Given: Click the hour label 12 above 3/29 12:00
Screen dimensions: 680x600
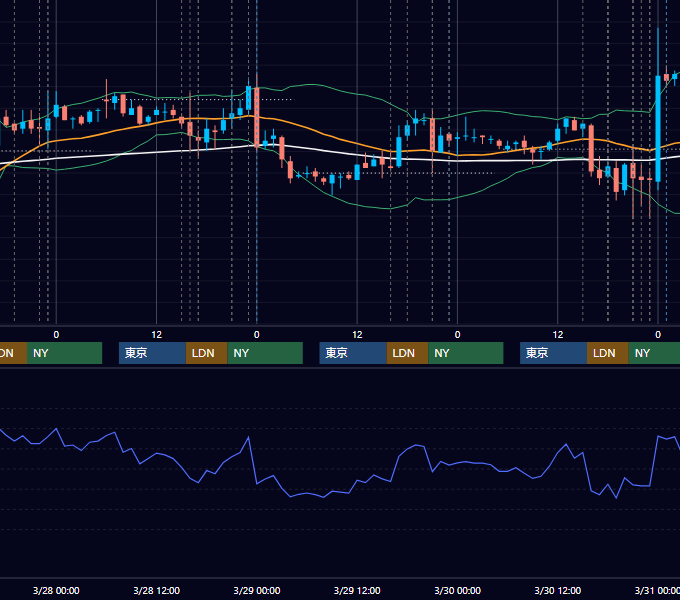Looking at the screenshot, I should point(357,335).
